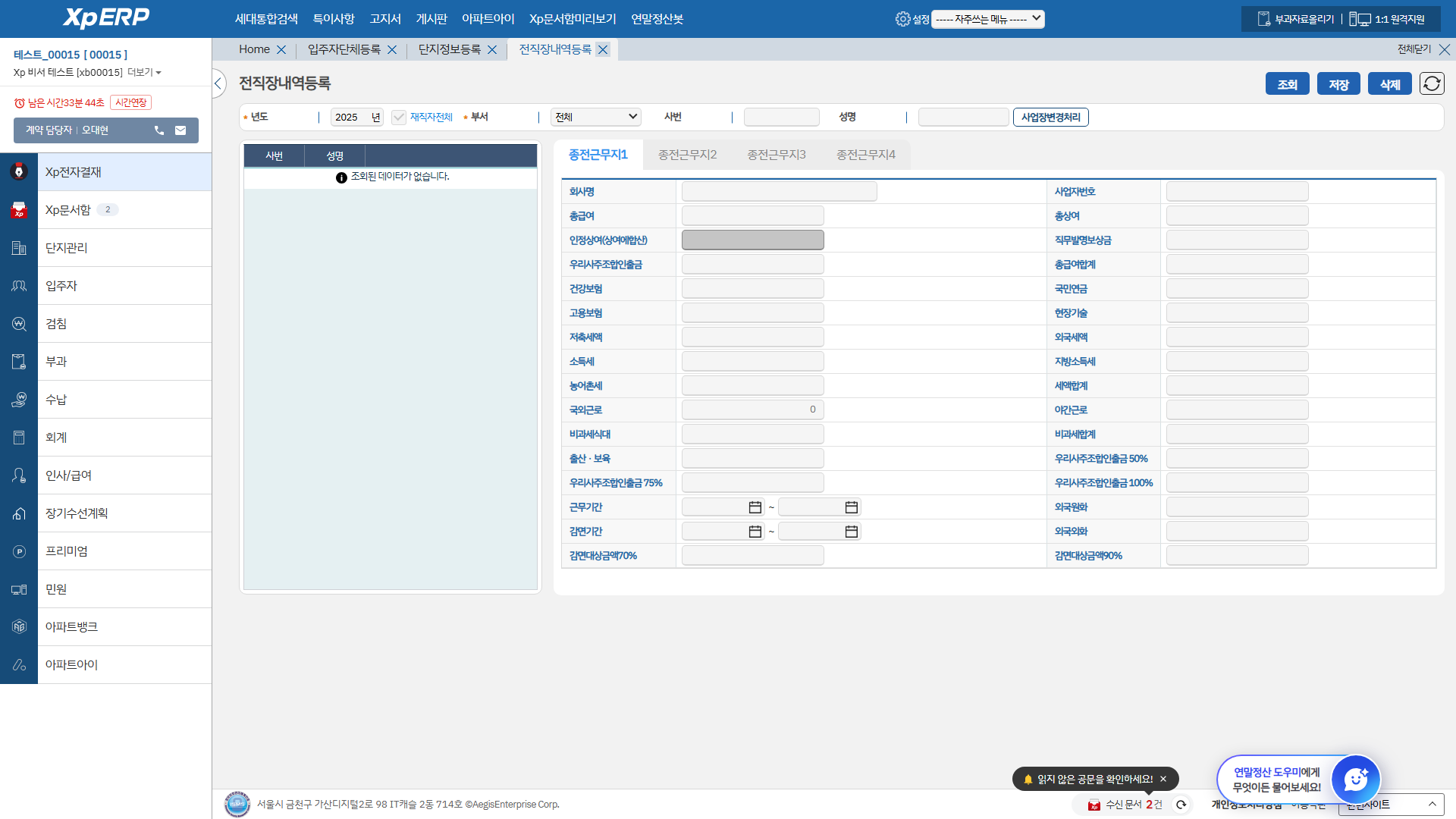Screen dimensions: 1456x819
Task: Click the mail envelope icon in contact bar
Action: (180, 130)
